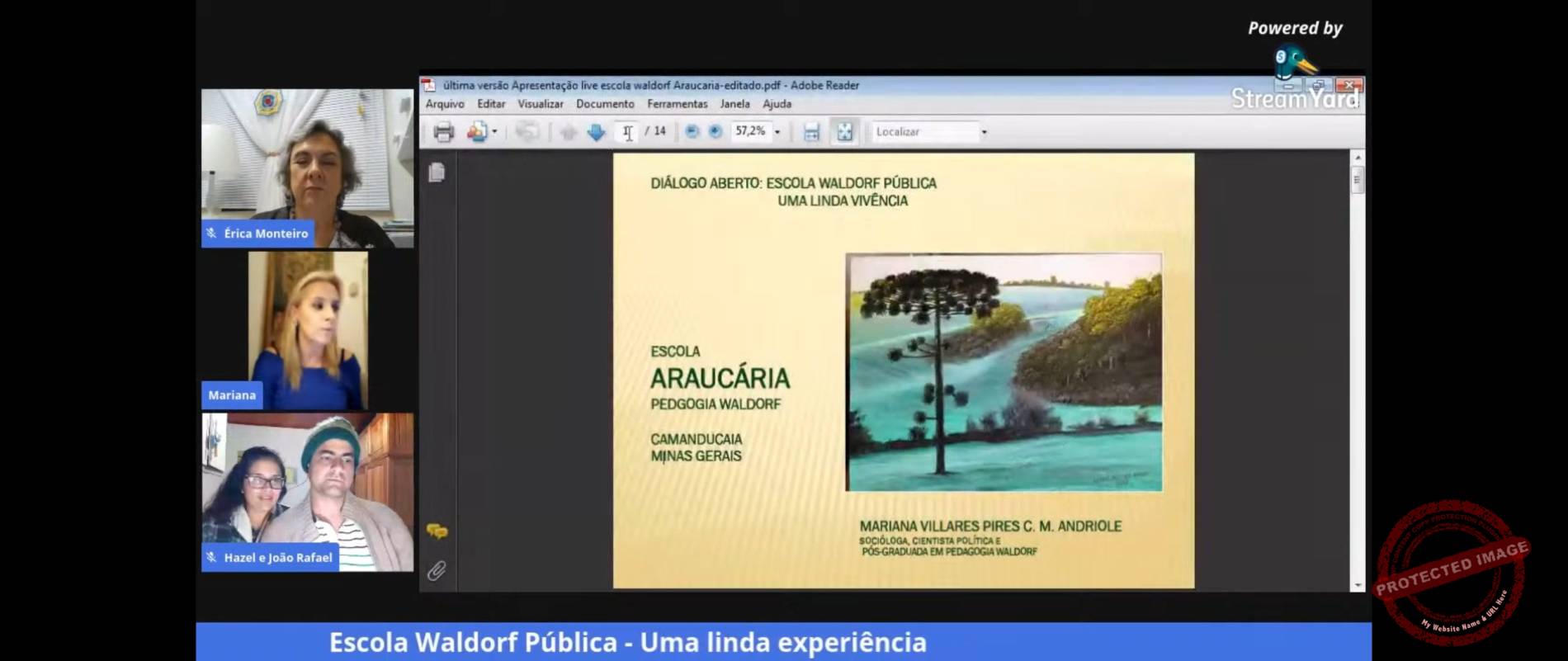Open the Comments panel speech bubbles icon
Image resolution: width=1568 pixels, height=661 pixels.
(x=437, y=531)
